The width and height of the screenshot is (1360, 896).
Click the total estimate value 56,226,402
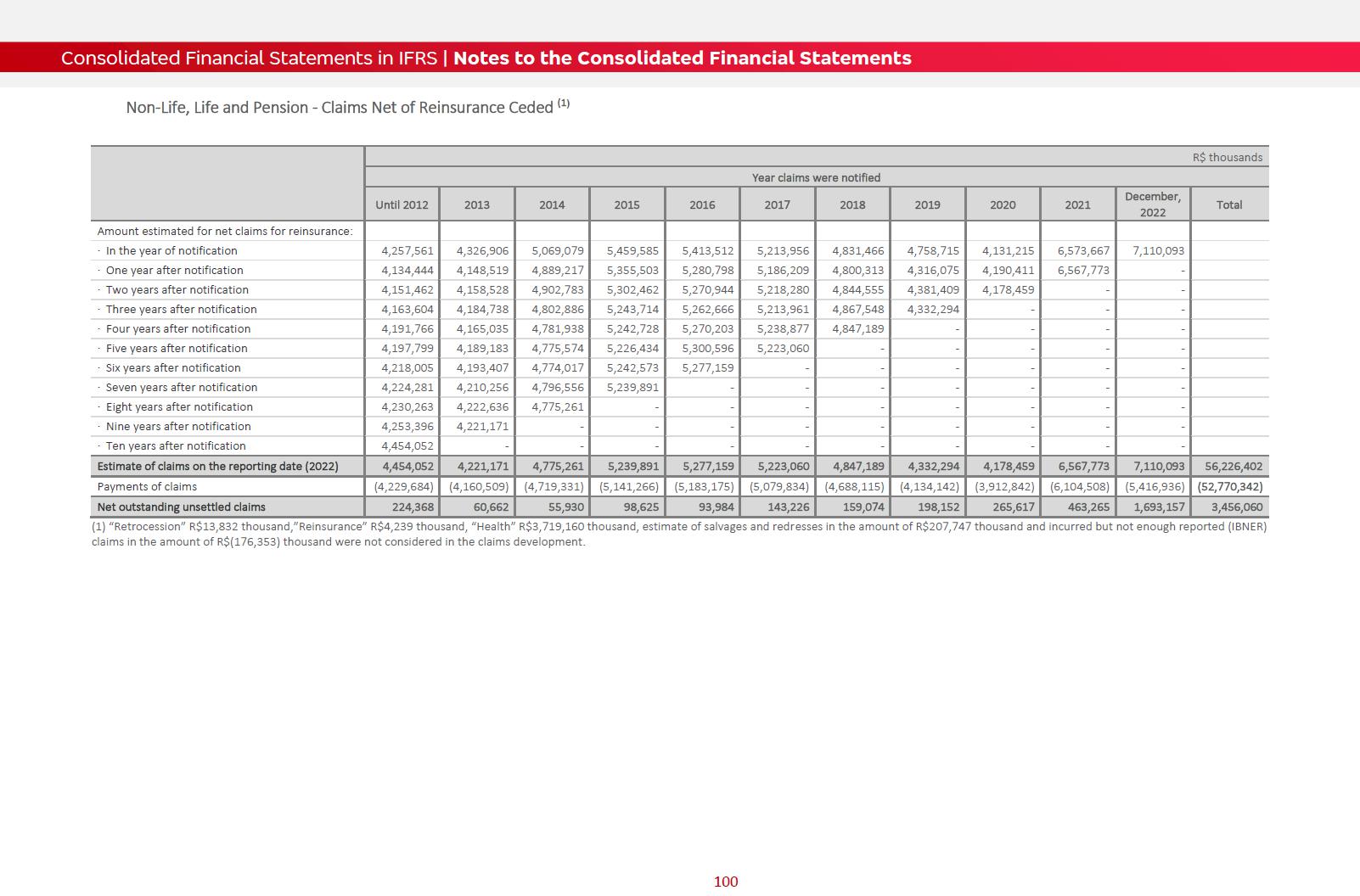click(x=1234, y=466)
